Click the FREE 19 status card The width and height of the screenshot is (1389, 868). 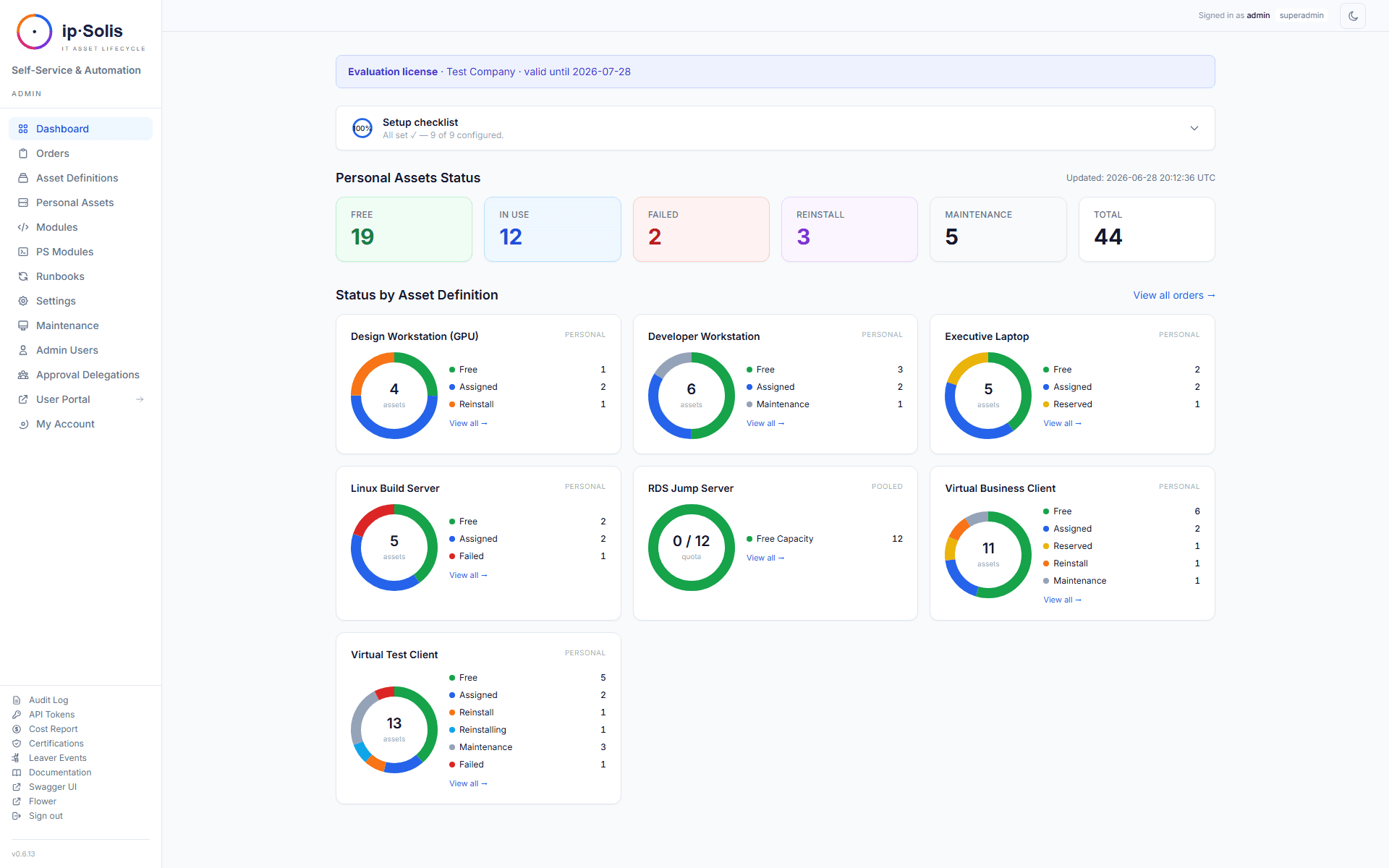[404, 229]
